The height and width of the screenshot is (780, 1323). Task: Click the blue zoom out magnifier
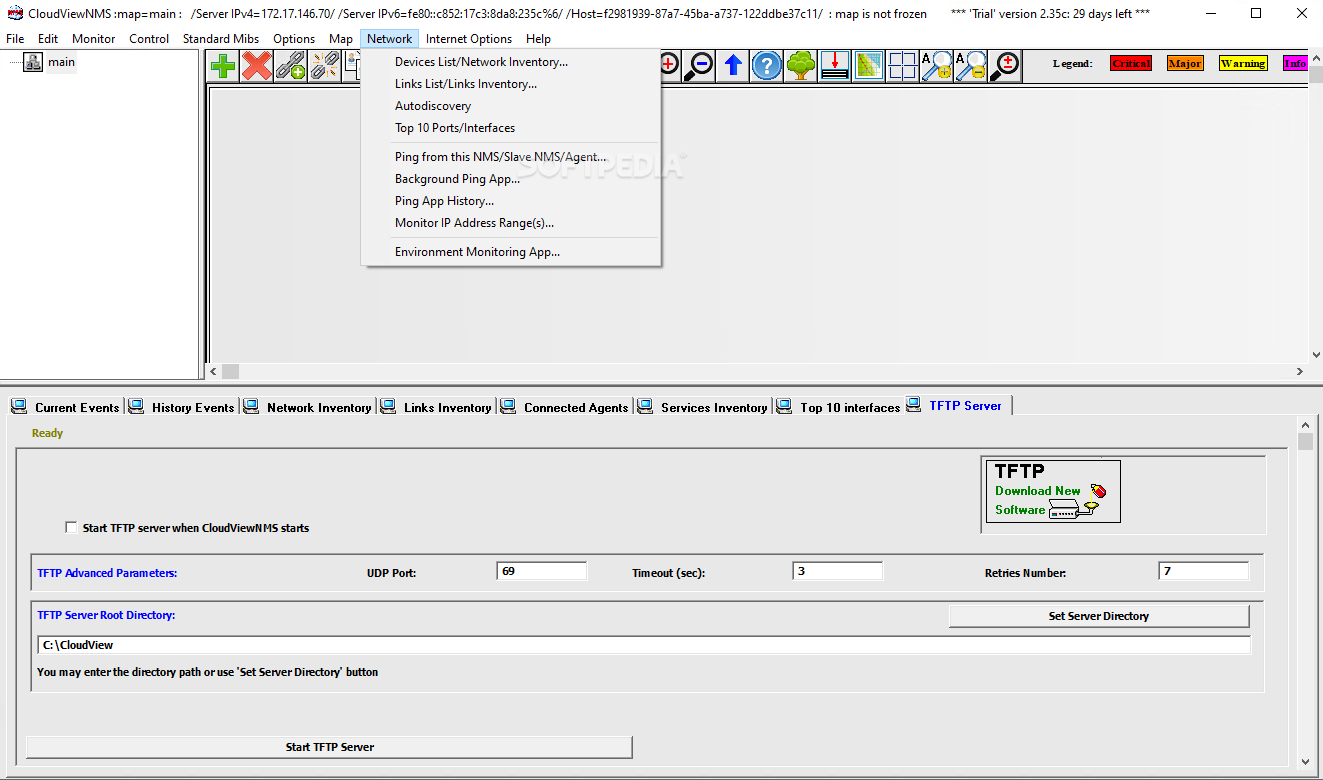700,66
